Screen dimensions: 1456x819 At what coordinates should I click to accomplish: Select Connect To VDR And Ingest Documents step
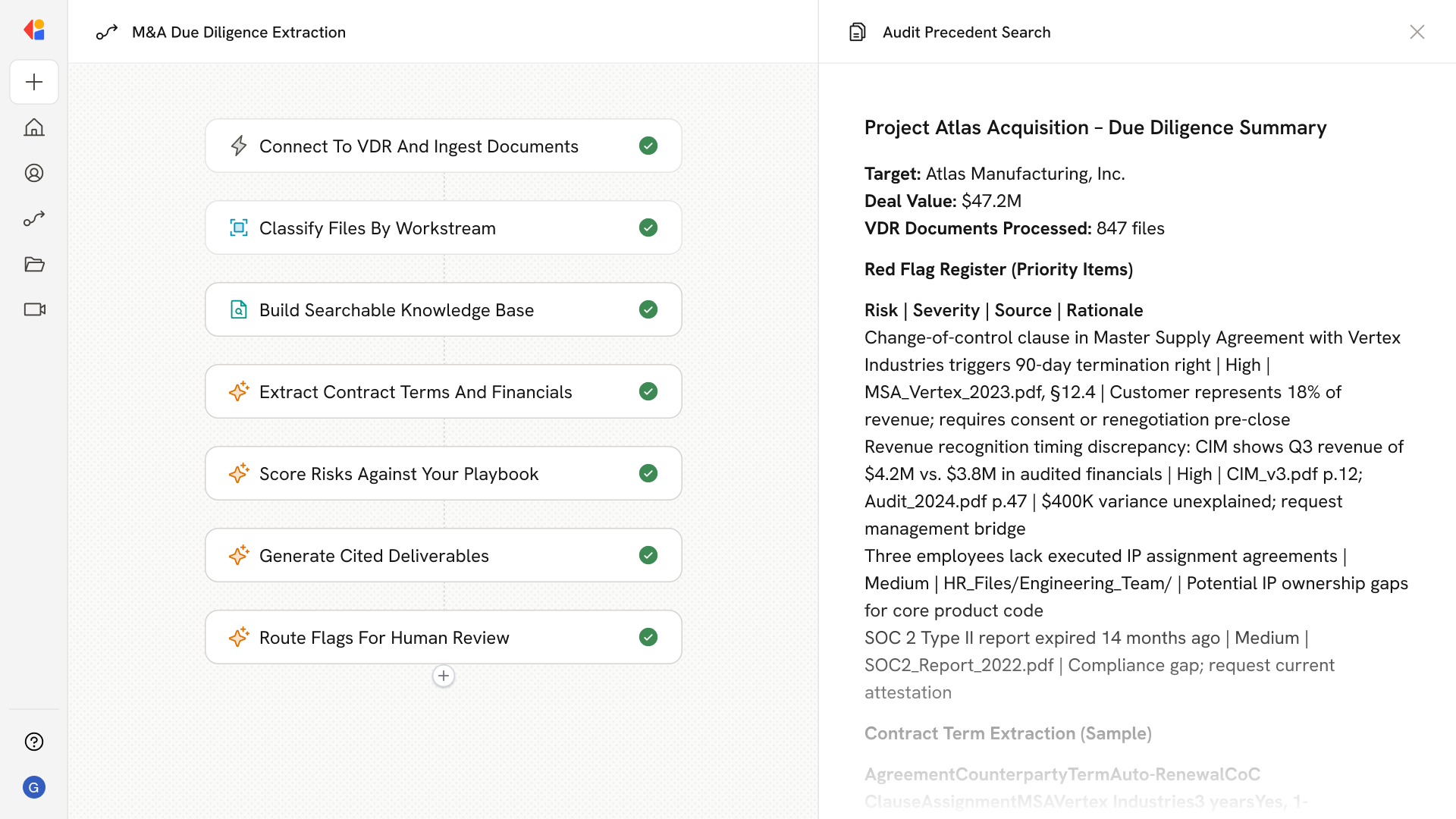pyautogui.click(x=419, y=146)
